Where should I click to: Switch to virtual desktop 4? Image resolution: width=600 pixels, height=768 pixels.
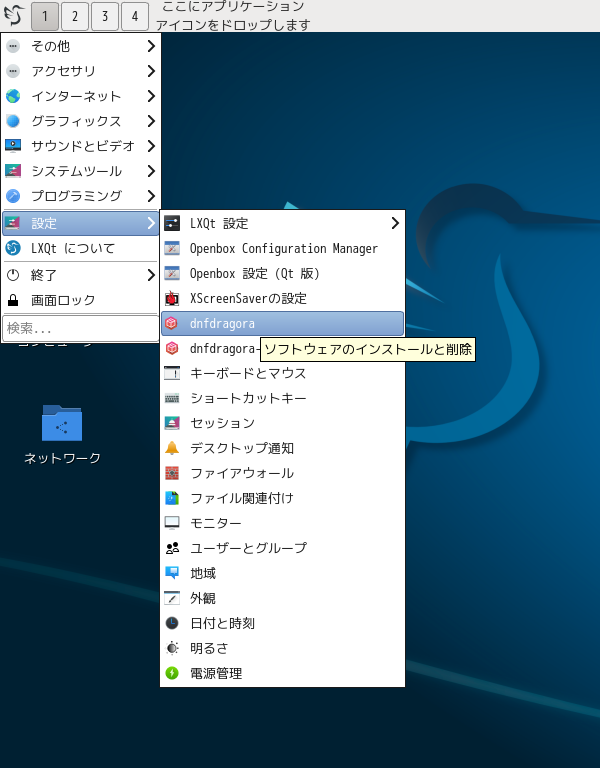pos(134,16)
